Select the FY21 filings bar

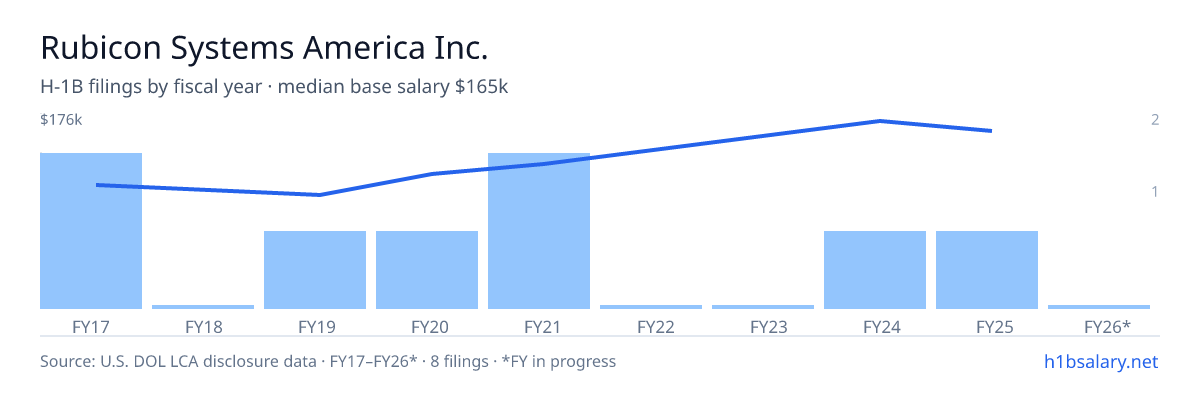pyautogui.click(x=539, y=231)
